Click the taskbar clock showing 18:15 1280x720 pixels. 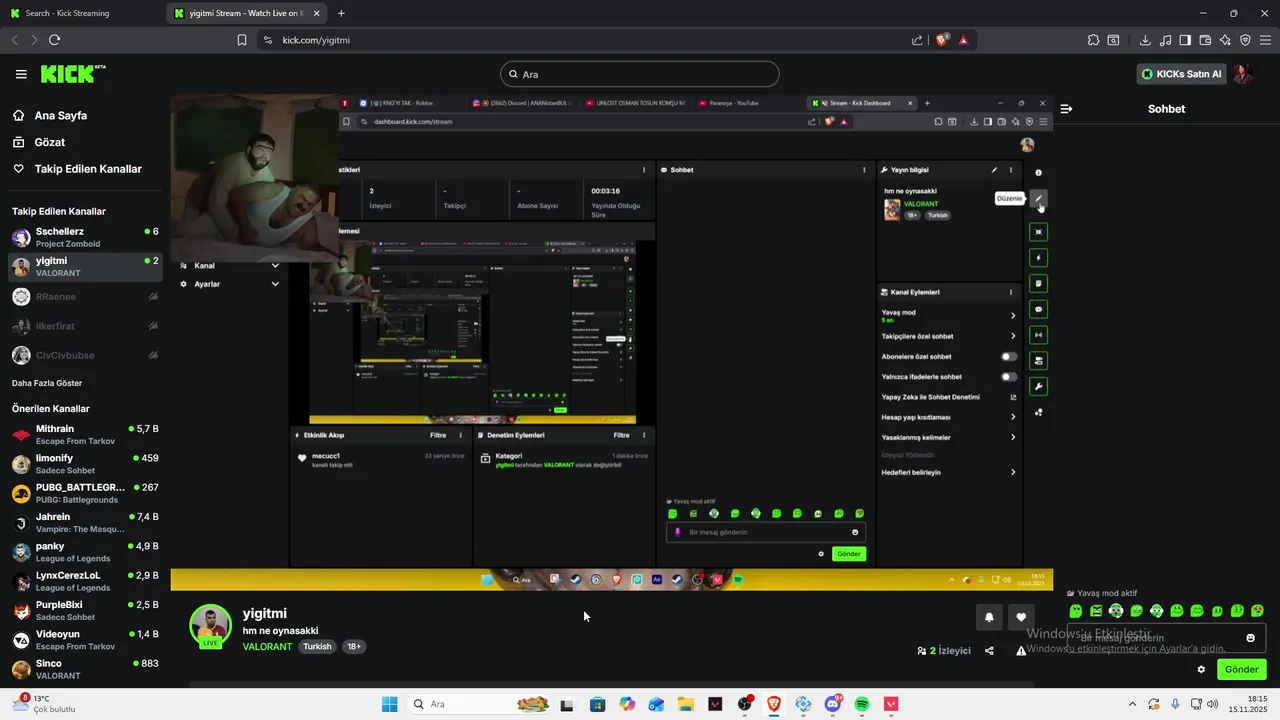tap(1249, 704)
